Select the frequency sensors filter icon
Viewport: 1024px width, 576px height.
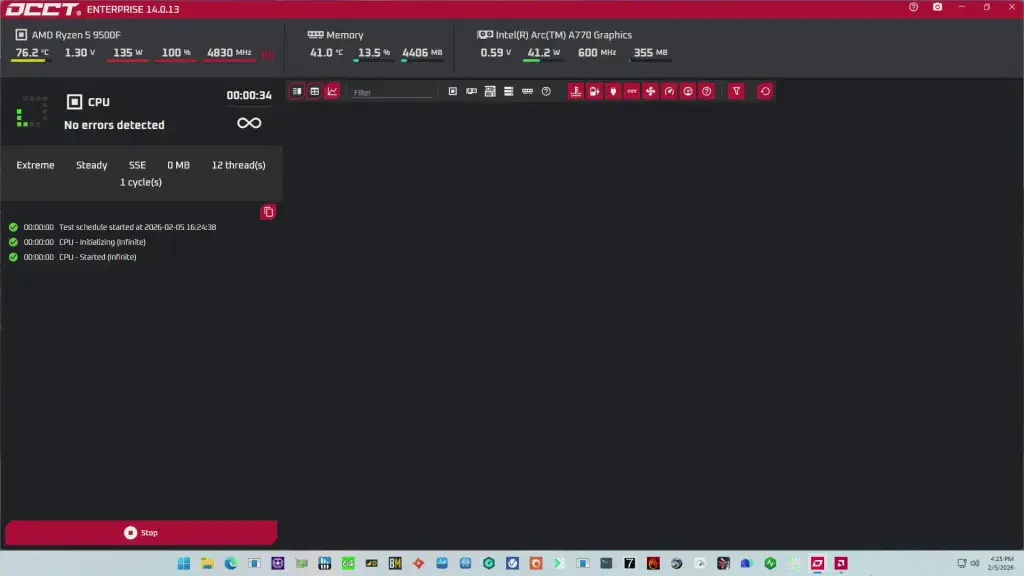tap(633, 91)
